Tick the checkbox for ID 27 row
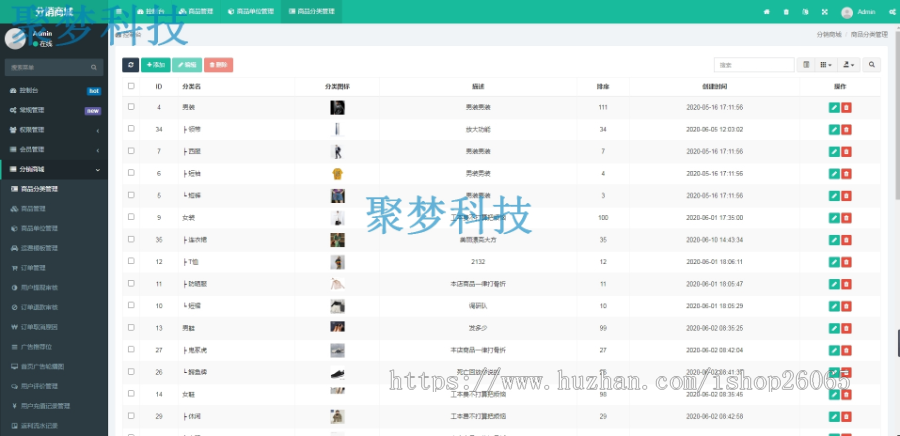Screen dimensions: 900x436 [x=131, y=349]
